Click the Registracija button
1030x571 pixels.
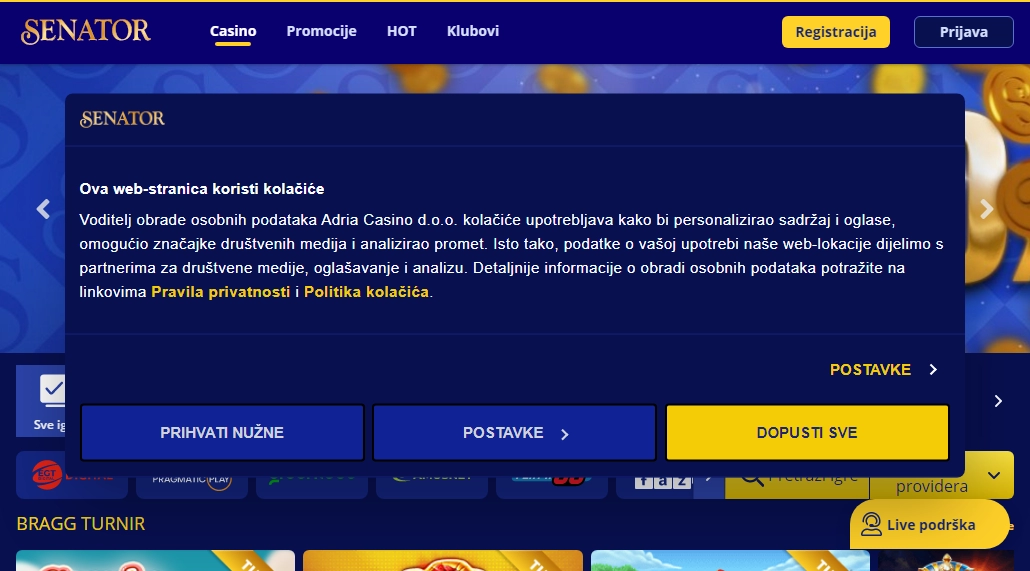coord(836,32)
